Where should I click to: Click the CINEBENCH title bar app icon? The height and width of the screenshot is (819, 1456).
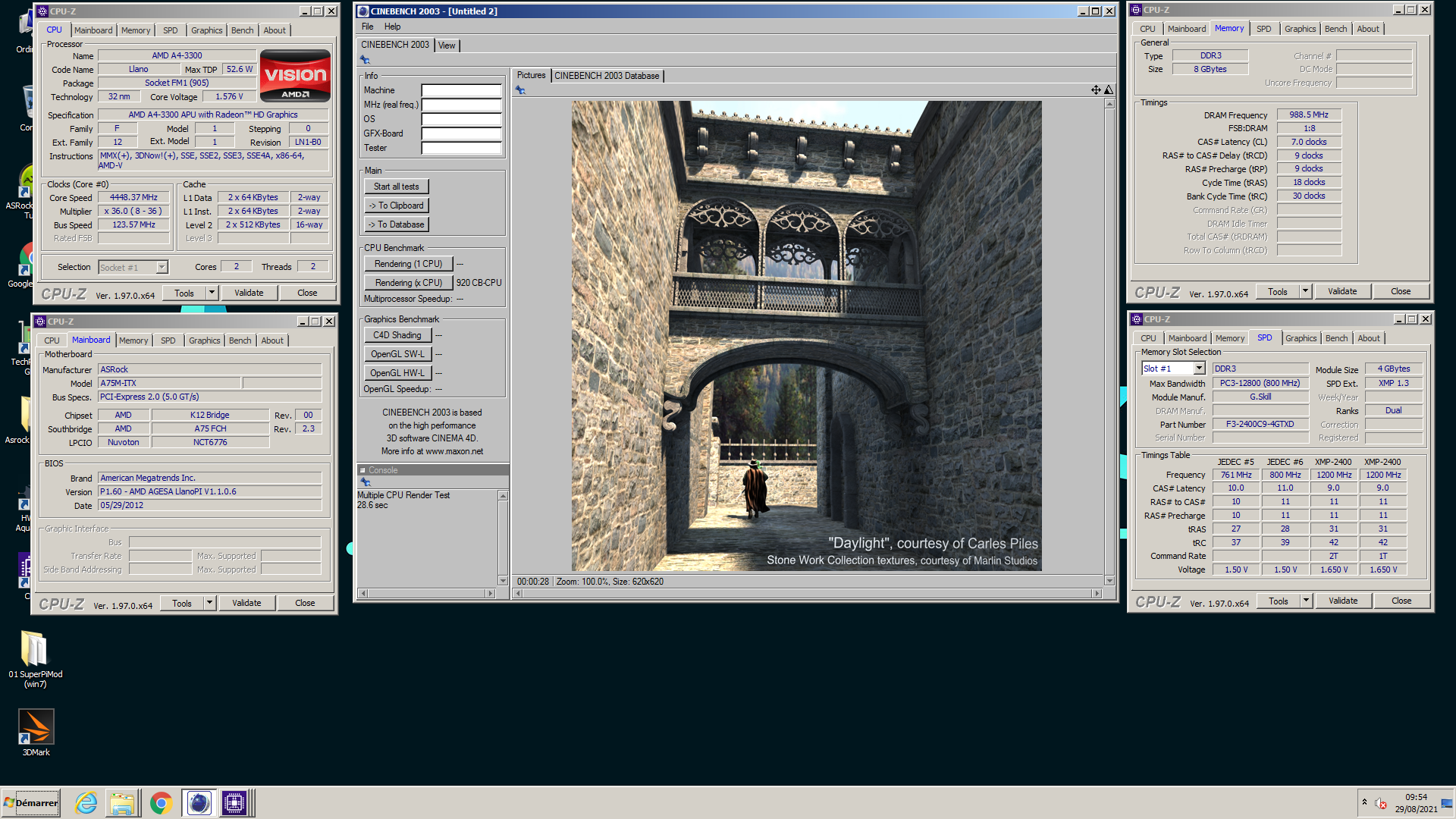click(363, 11)
